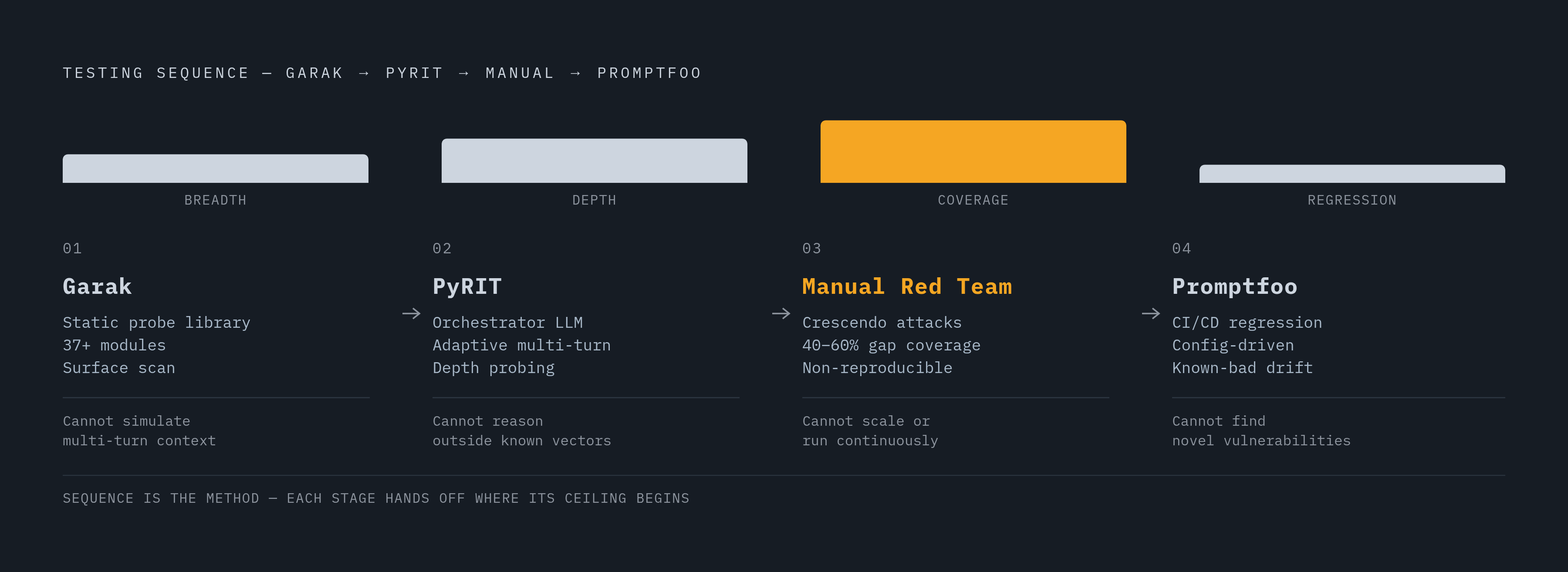Click the "Cannot scale or run continuously" limitation
This screenshot has width=1568, height=572.
(870, 431)
